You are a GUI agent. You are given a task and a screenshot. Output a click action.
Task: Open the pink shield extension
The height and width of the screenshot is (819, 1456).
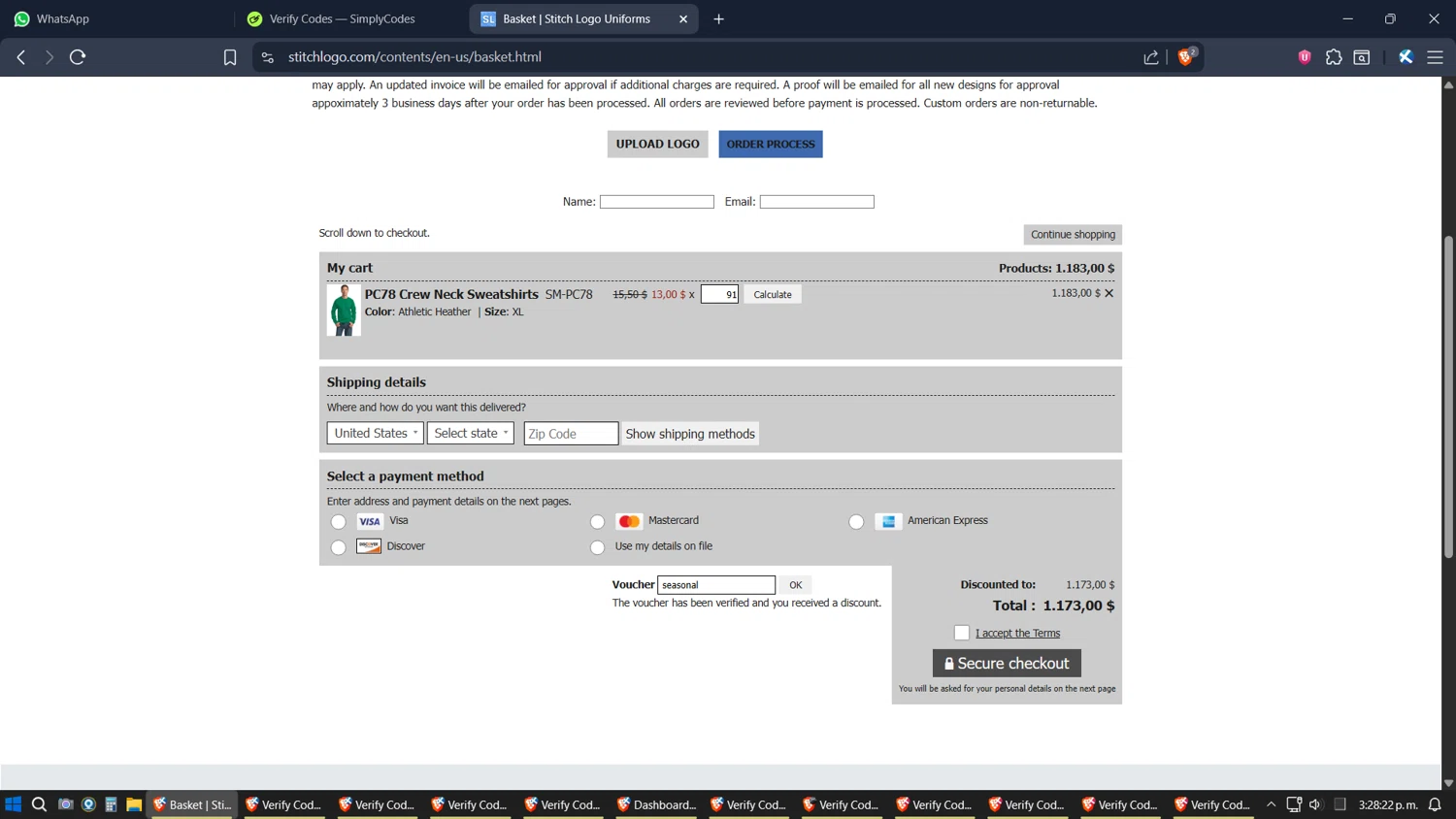coord(1305,57)
